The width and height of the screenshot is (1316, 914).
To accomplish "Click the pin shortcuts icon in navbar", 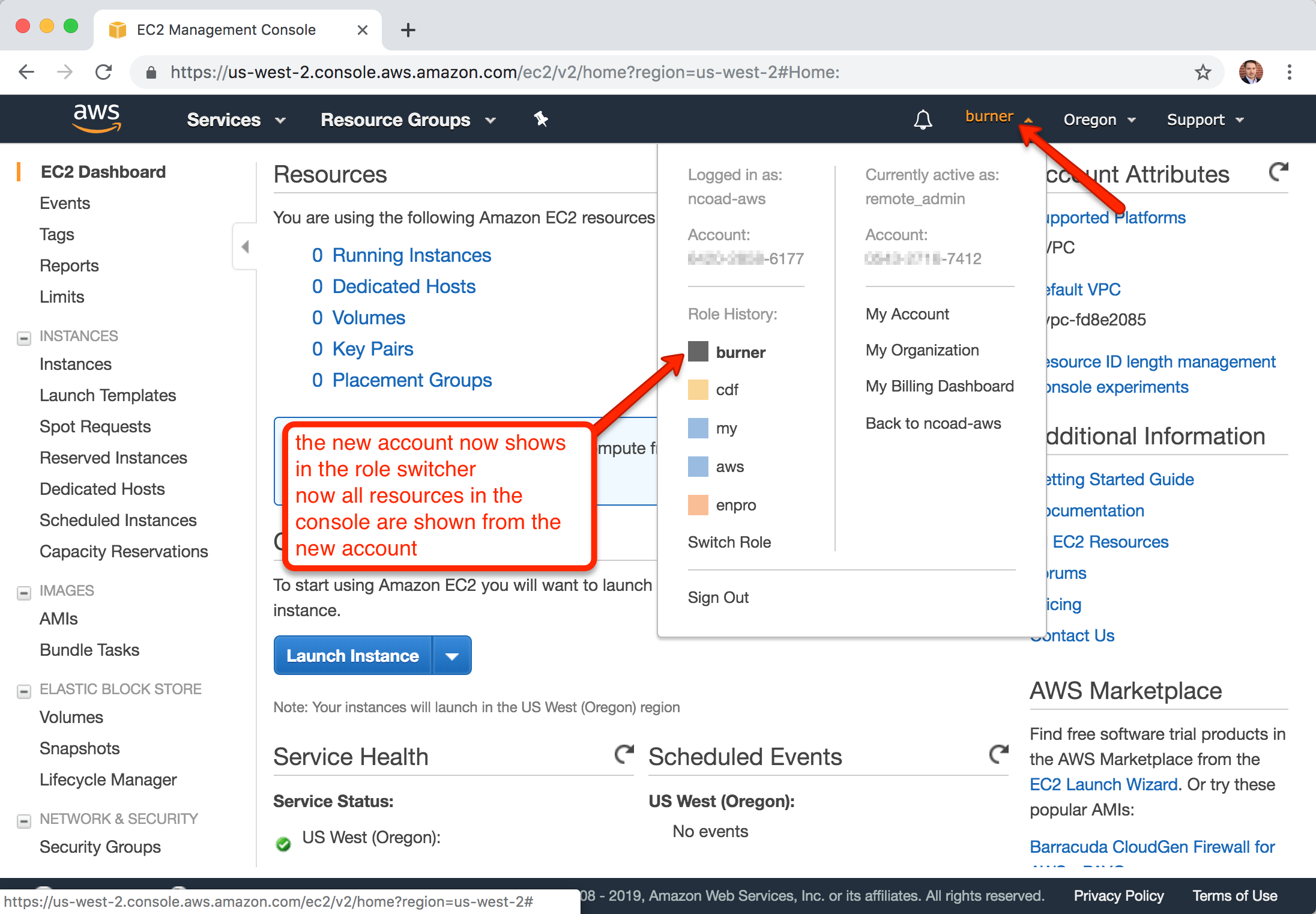I will (x=541, y=119).
